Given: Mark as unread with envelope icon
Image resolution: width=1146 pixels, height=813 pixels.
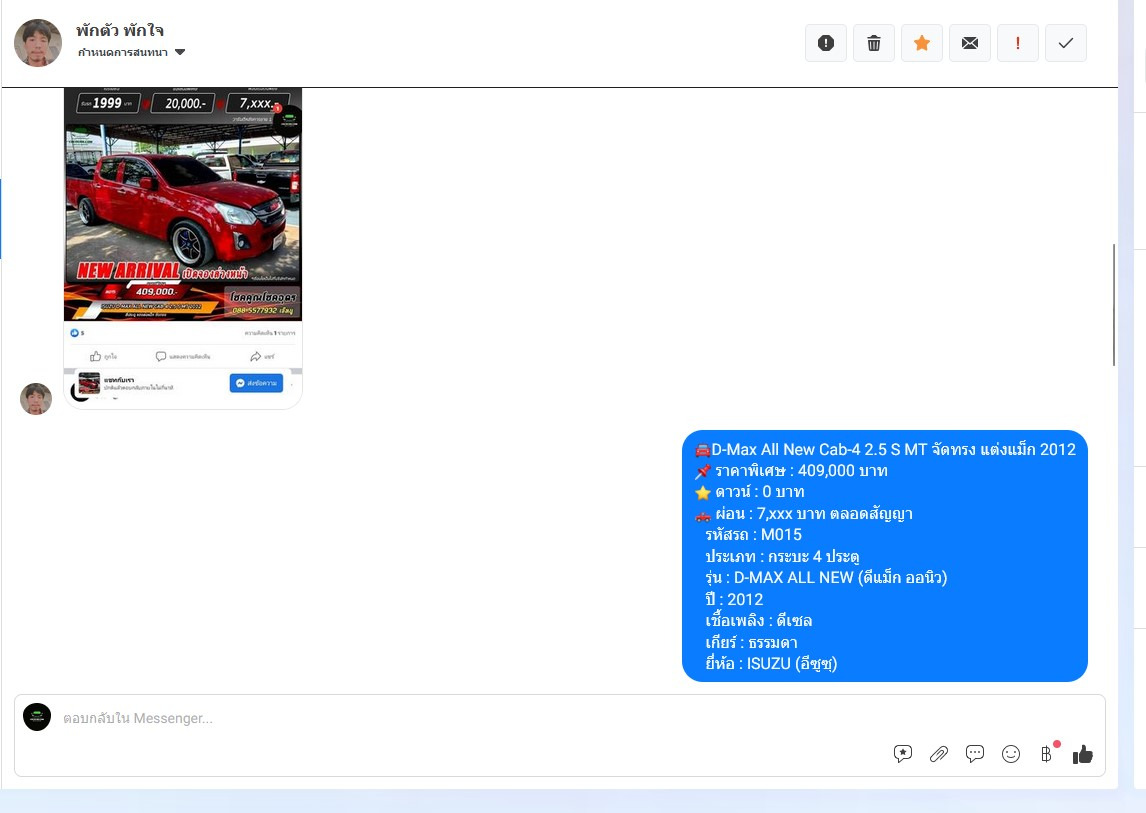Looking at the screenshot, I should pos(970,43).
